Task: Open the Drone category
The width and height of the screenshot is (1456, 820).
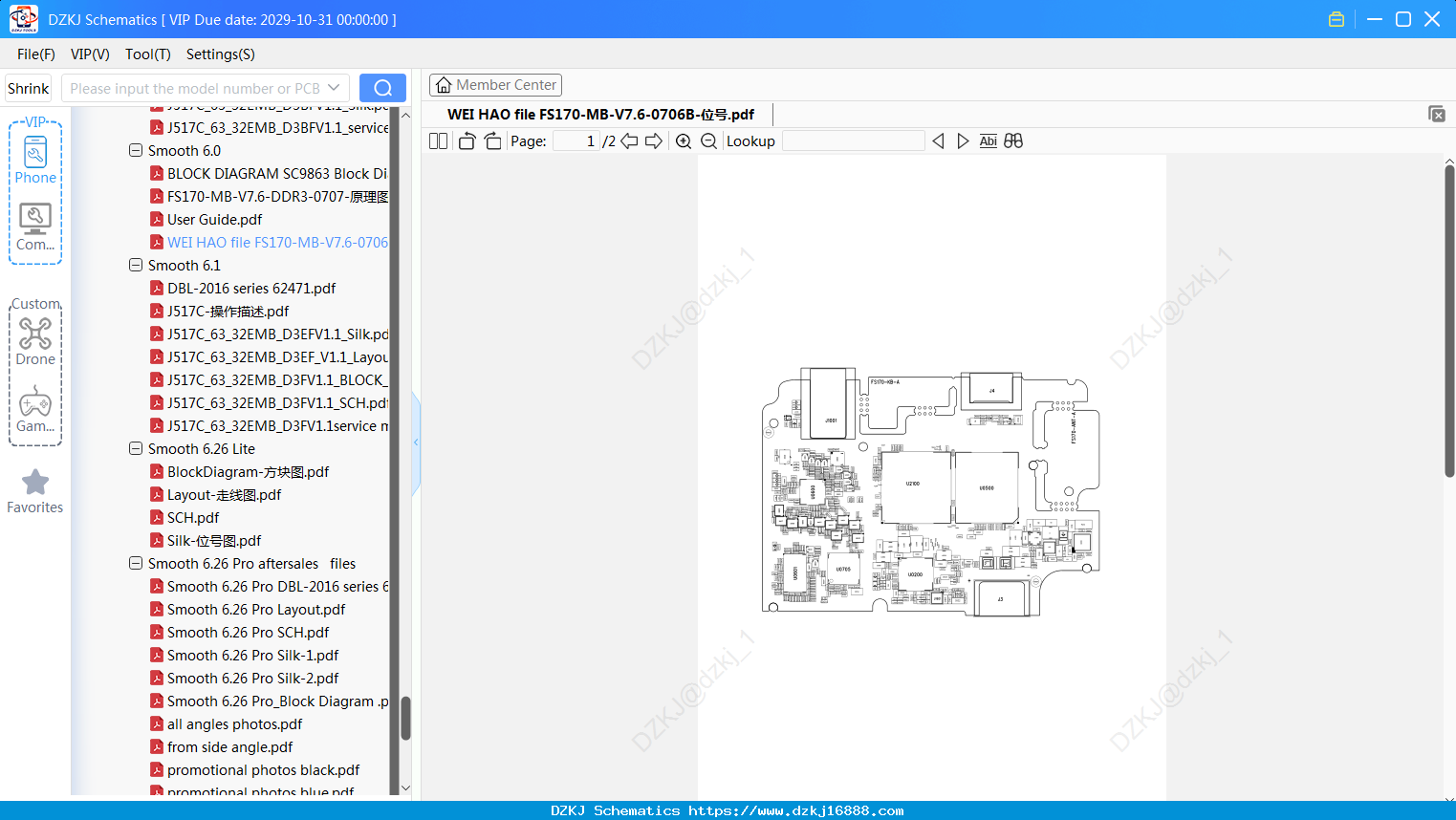Action: (x=35, y=341)
